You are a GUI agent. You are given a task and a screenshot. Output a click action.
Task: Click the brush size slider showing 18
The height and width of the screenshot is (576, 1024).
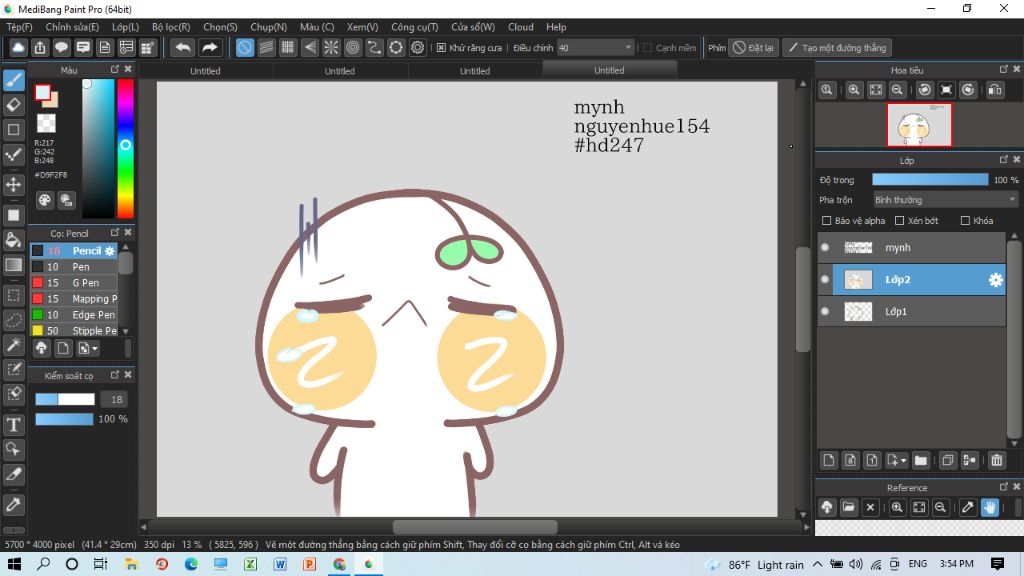pyautogui.click(x=65, y=399)
